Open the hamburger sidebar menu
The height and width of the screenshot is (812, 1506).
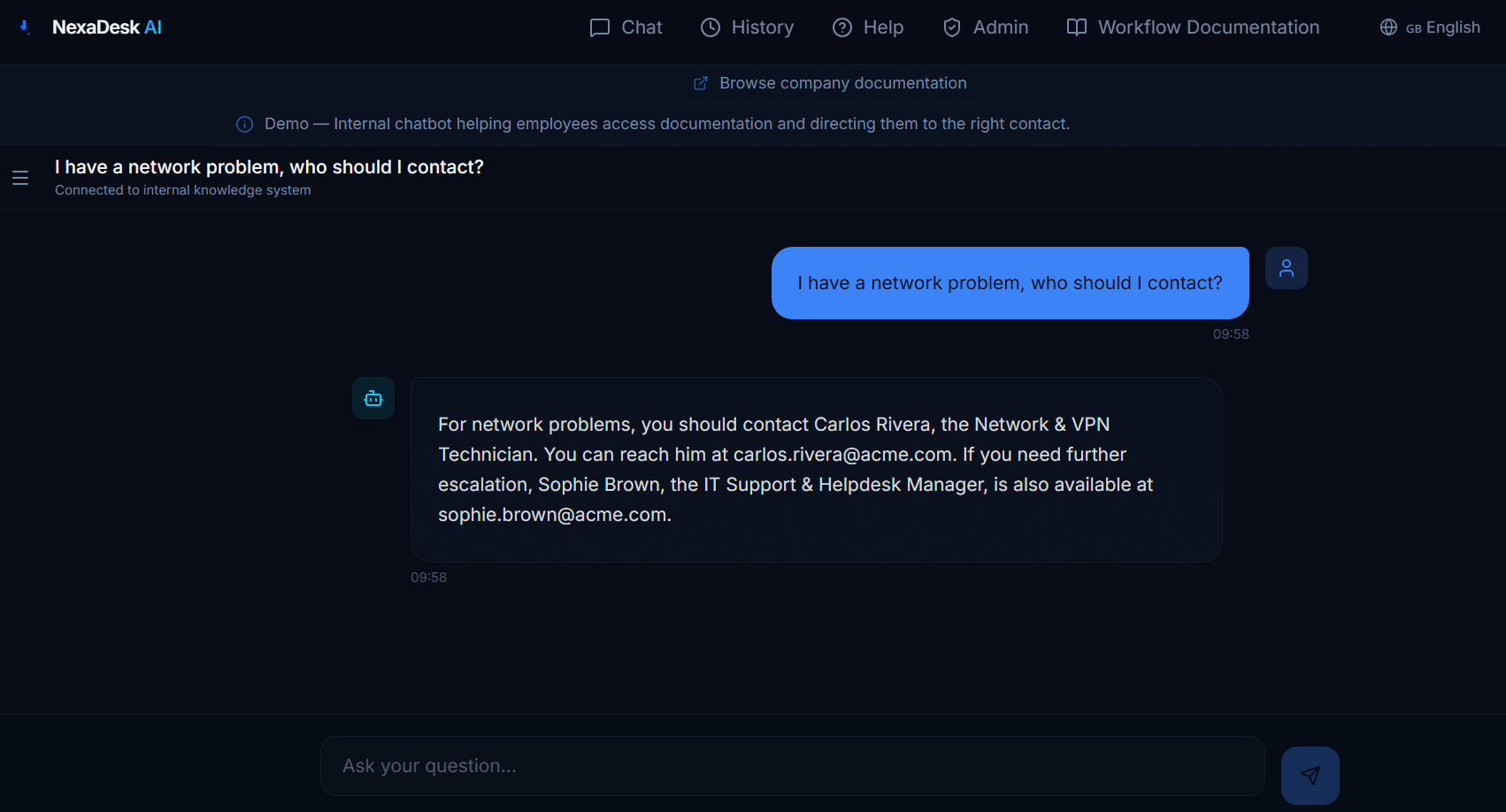[20, 178]
